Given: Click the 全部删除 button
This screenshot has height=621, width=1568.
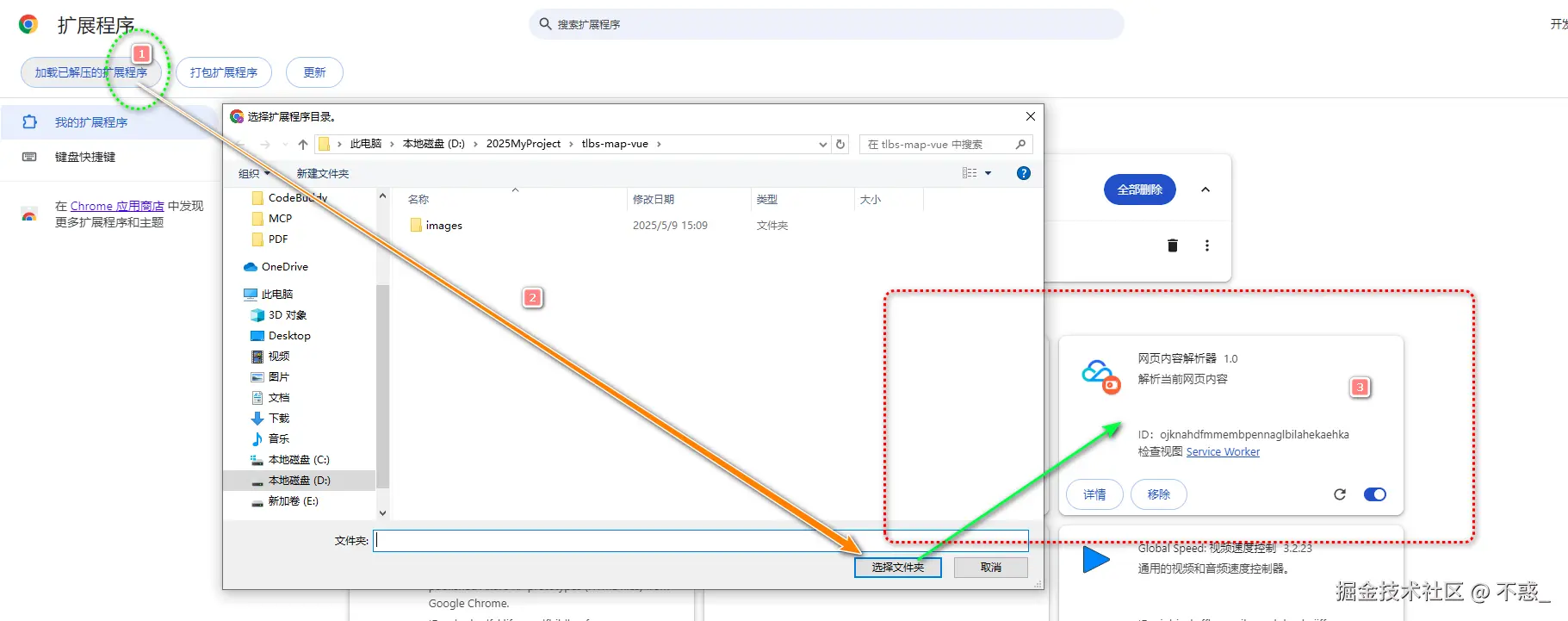Looking at the screenshot, I should click(1140, 189).
